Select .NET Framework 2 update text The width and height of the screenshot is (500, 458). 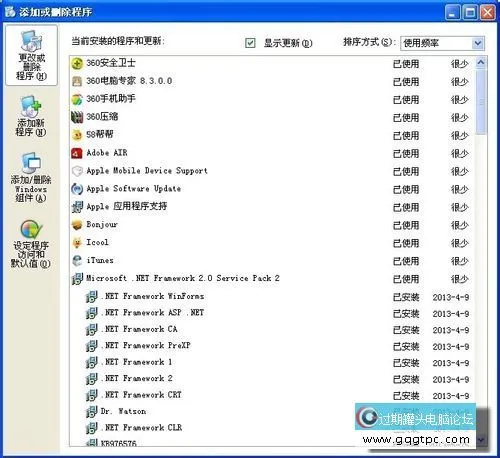click(x=137, y=378)
